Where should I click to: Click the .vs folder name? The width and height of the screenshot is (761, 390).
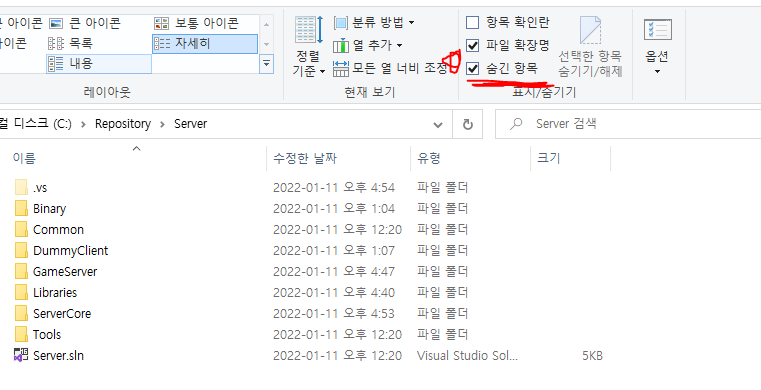point(40,188)
